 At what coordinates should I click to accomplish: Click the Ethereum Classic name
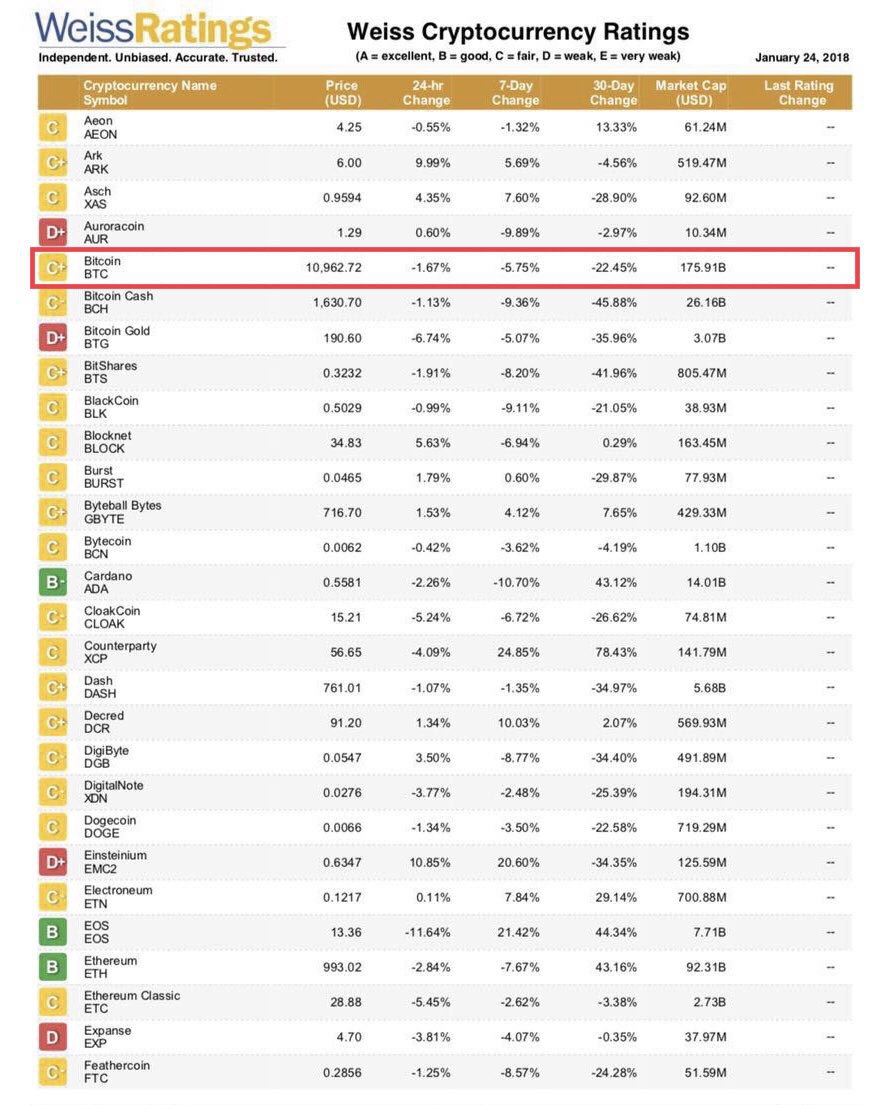coord(132,996)
